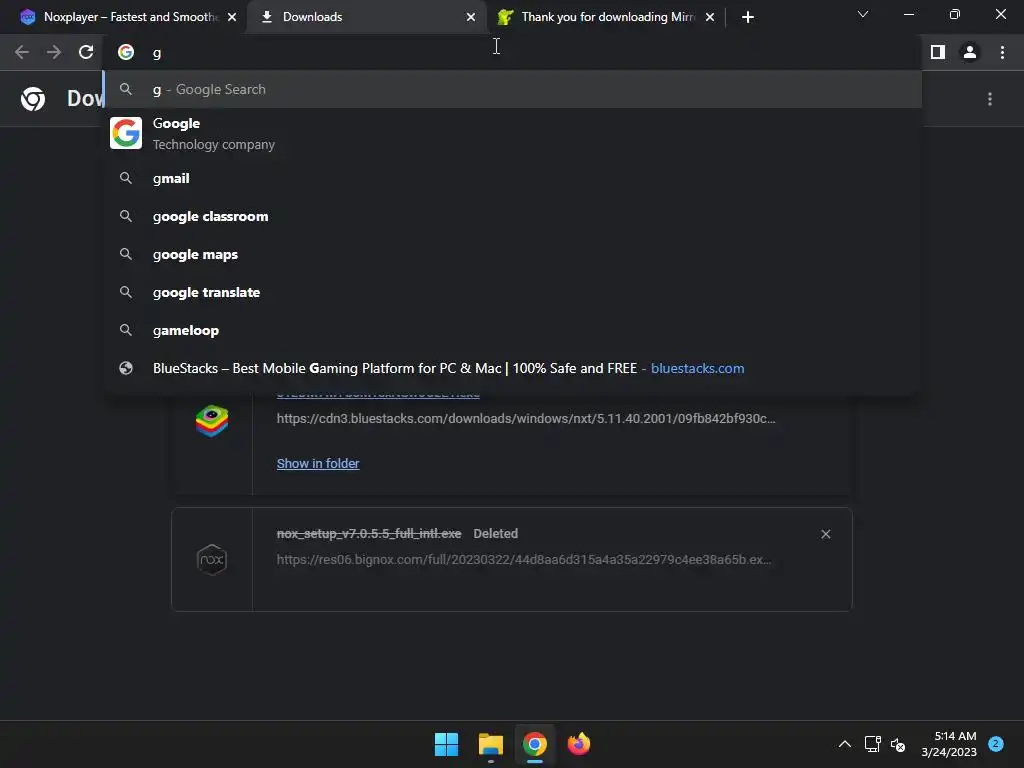This screenshot has width=1024, height=768.
Task: Click the muted volume tray icon
Action: 898,744
